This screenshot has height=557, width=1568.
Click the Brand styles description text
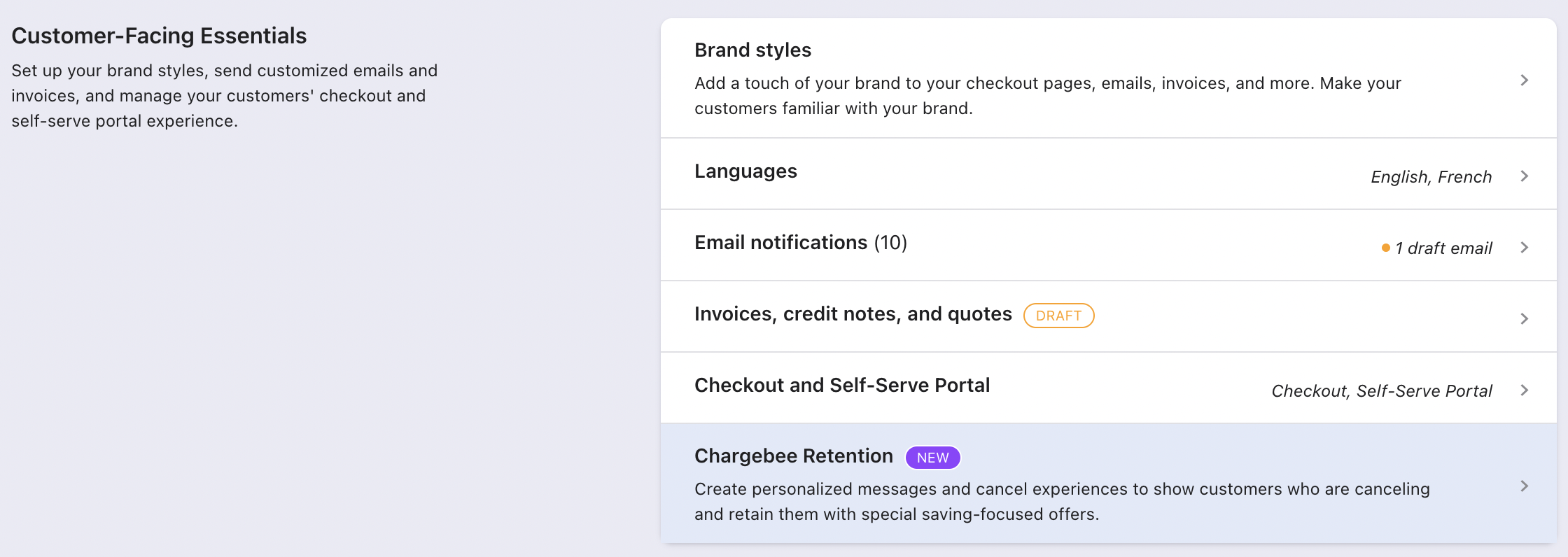1047,96
